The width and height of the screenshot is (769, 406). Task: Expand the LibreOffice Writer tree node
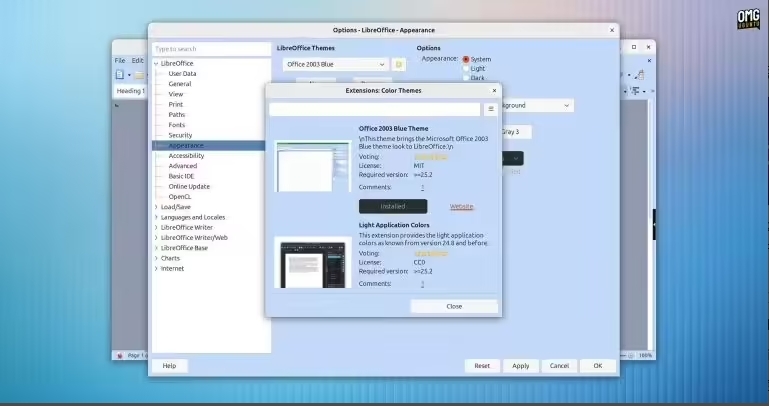tap(156, 227)
